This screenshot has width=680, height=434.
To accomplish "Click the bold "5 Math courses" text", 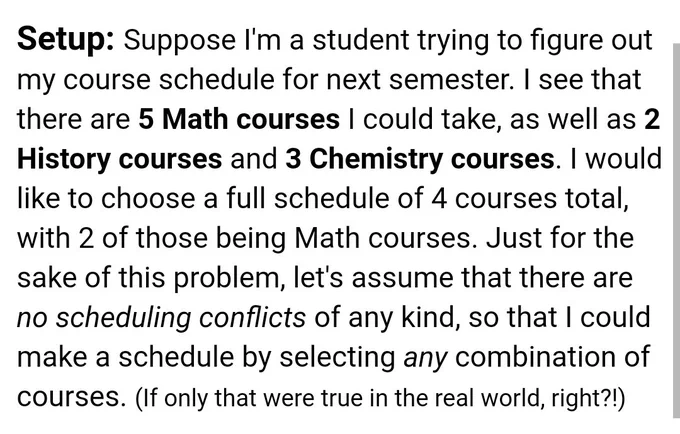I will pyautogui.click(x=239, y=119).
